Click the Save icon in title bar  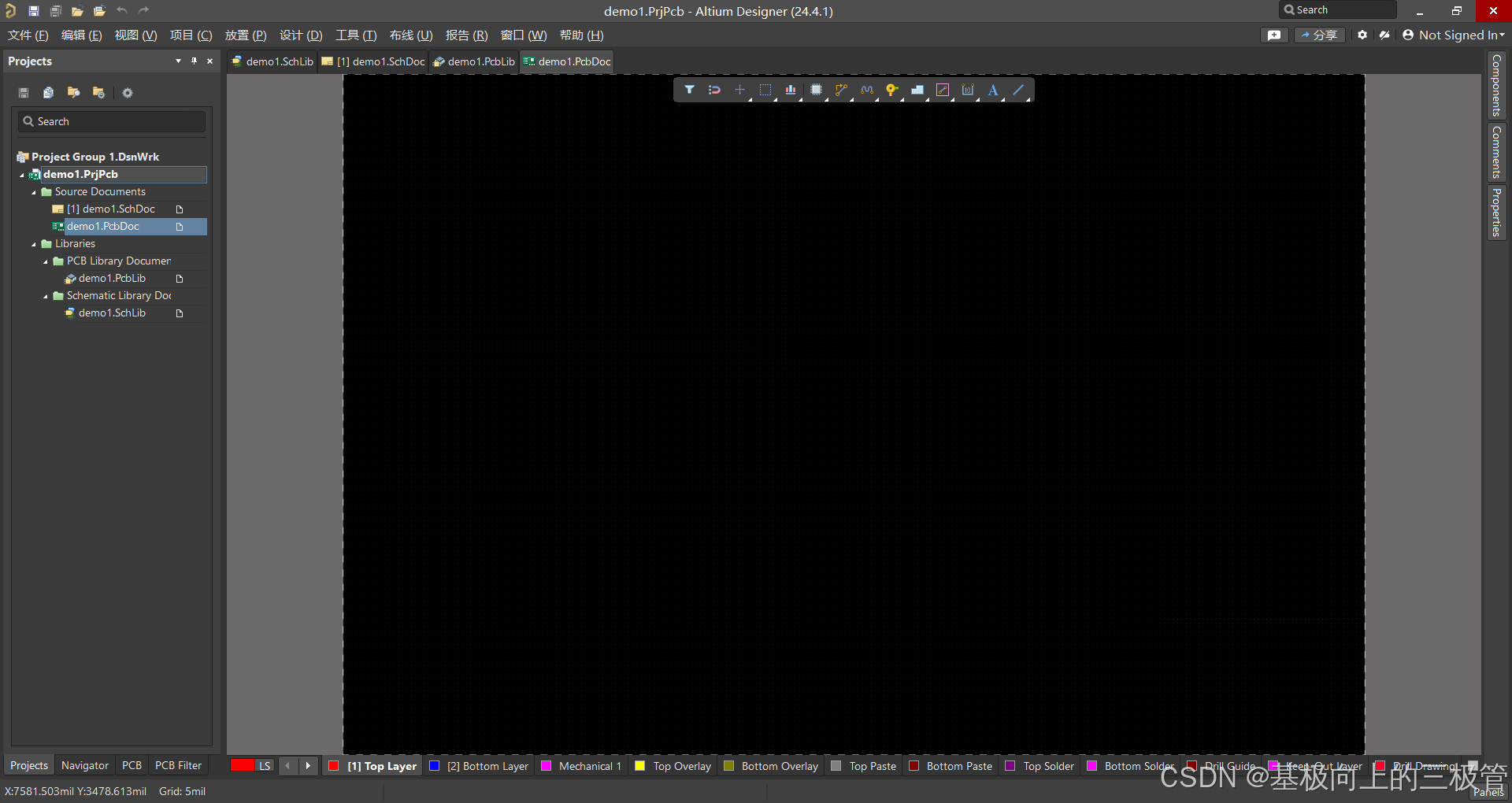tap(33, 11)
